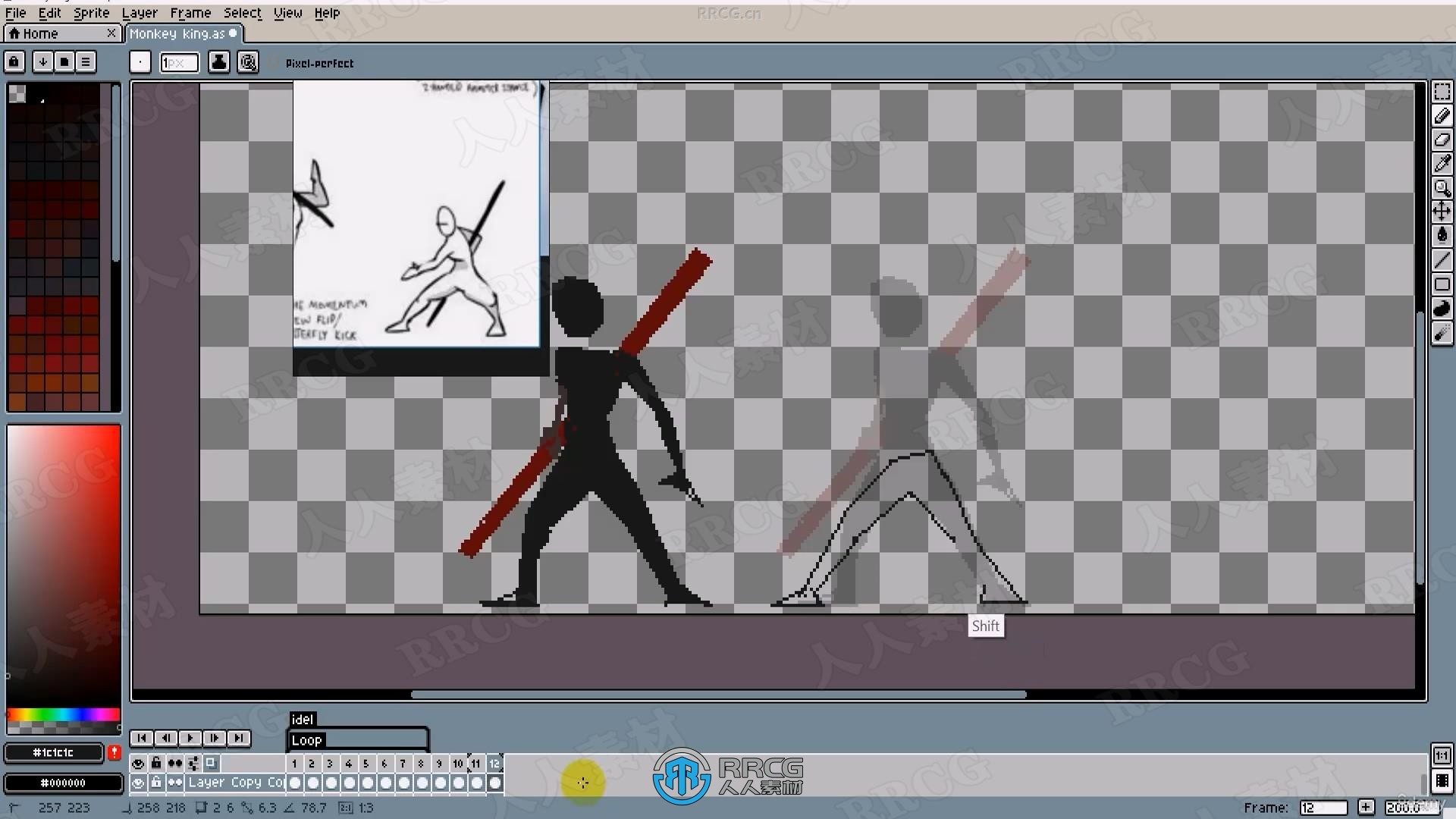Select the Zoom magnifier tool

(1442, 188)
